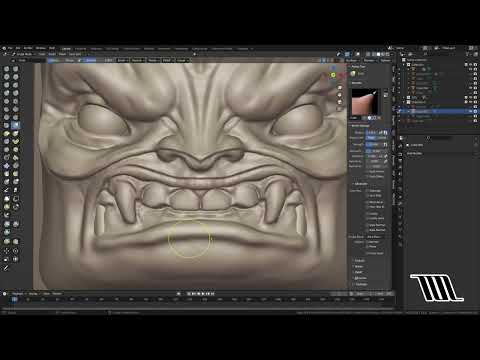The height and width of the screenshot is (360, 480).
Task: Adjust the brush Strength slider
Action: click(373, 144)
